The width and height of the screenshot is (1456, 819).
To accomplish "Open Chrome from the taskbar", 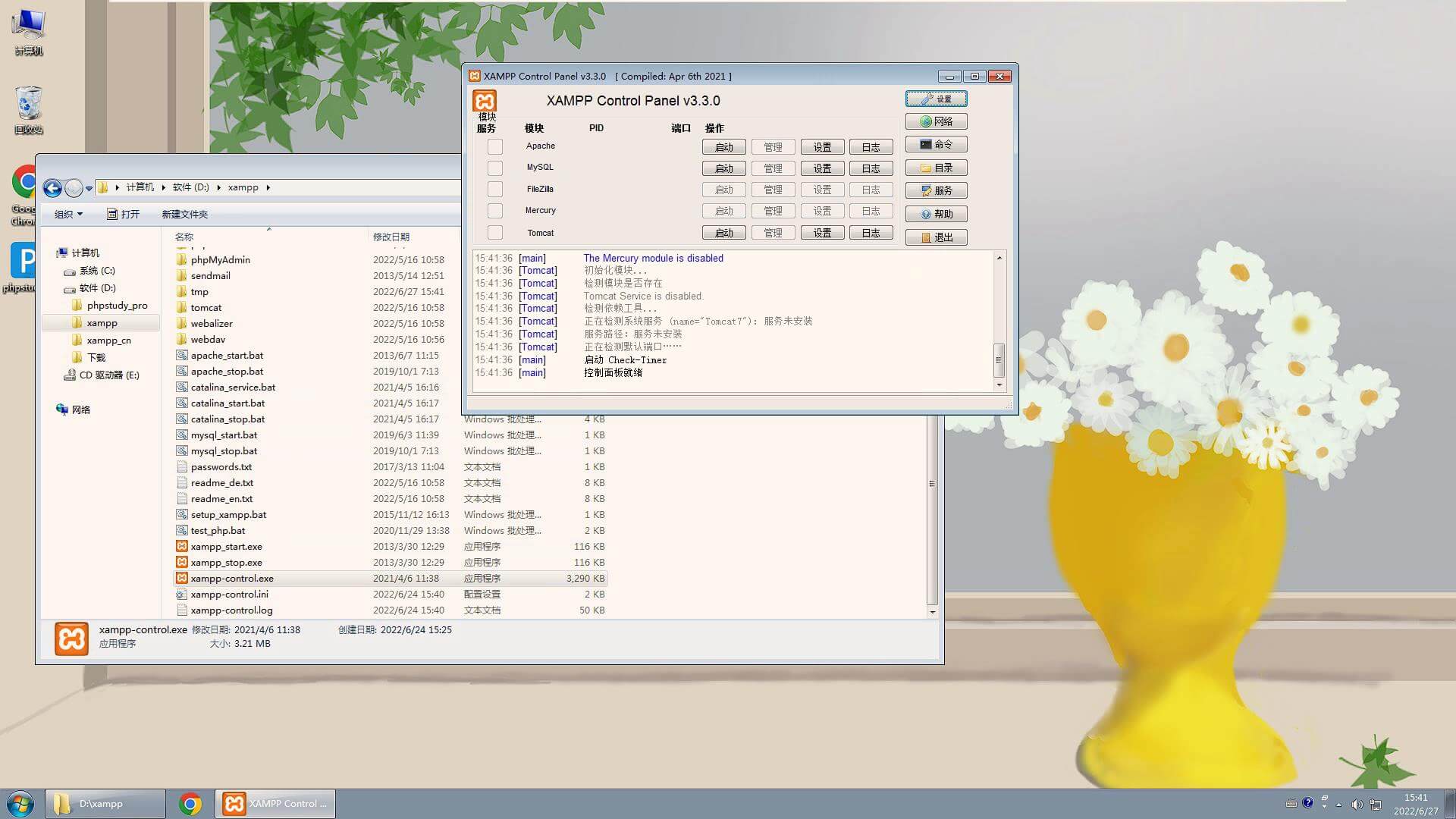I will point(190,804).
